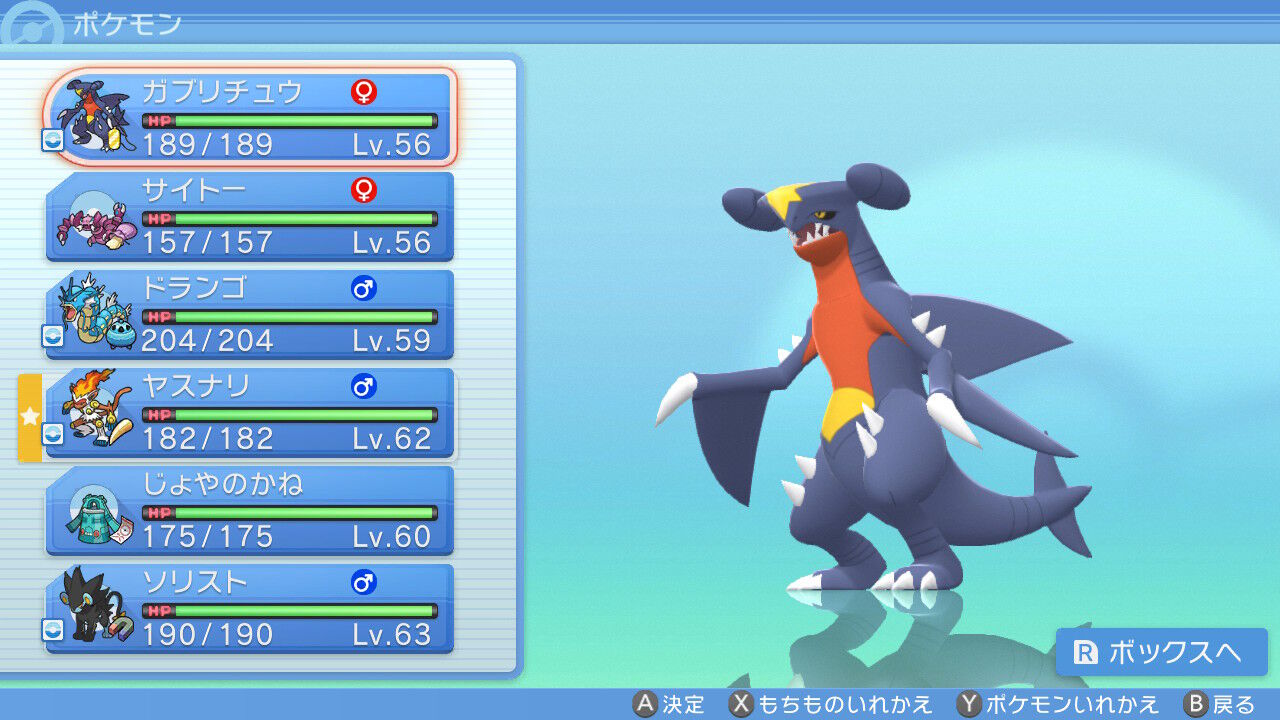Screen dimensions: 1280x720
Task: Click the サイトー Pokémon sprite icon
Action: (95, 219)
